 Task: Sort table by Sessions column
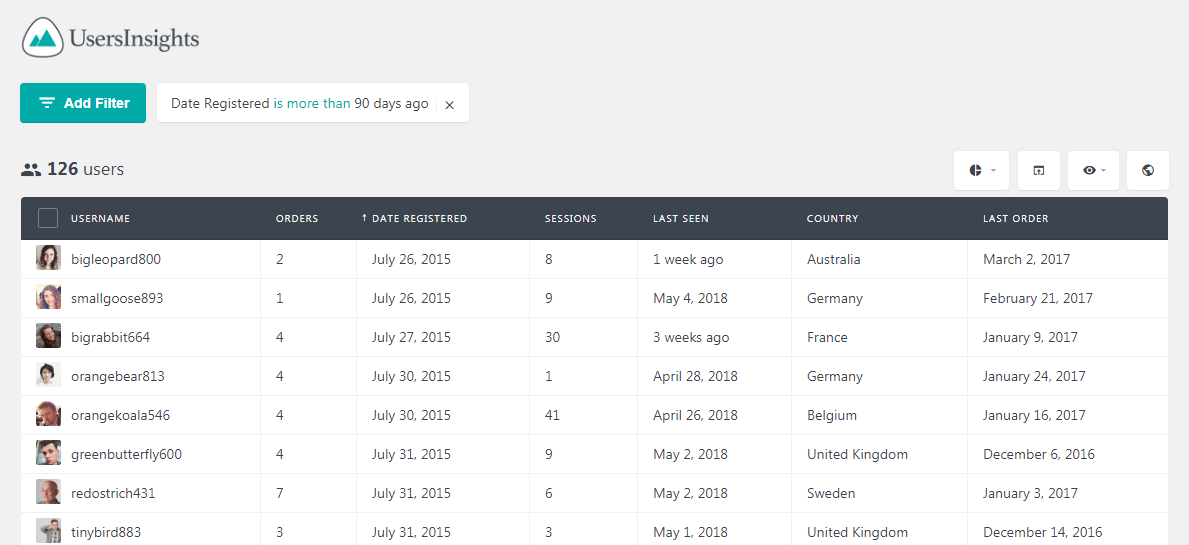571,218
